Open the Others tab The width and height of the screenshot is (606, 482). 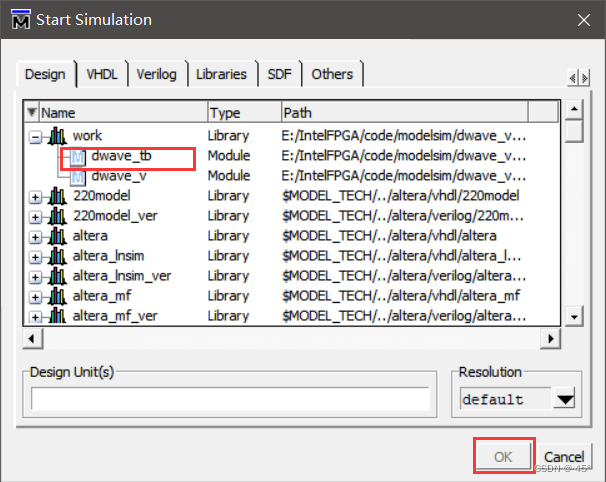pyautogui.click(x=332, y=74)
